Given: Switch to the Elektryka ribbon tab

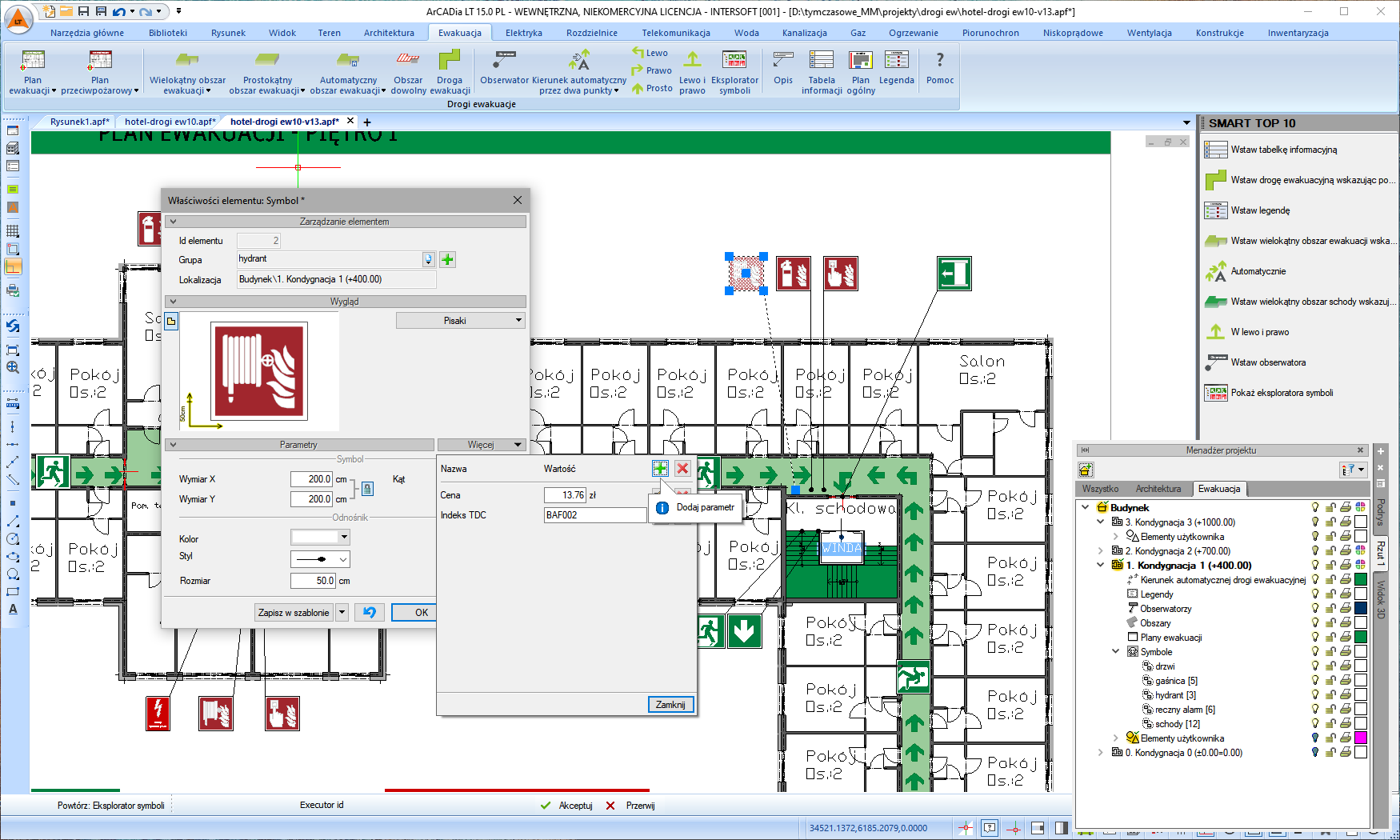Looking at the screenshot, I should (x=523, y=33).
